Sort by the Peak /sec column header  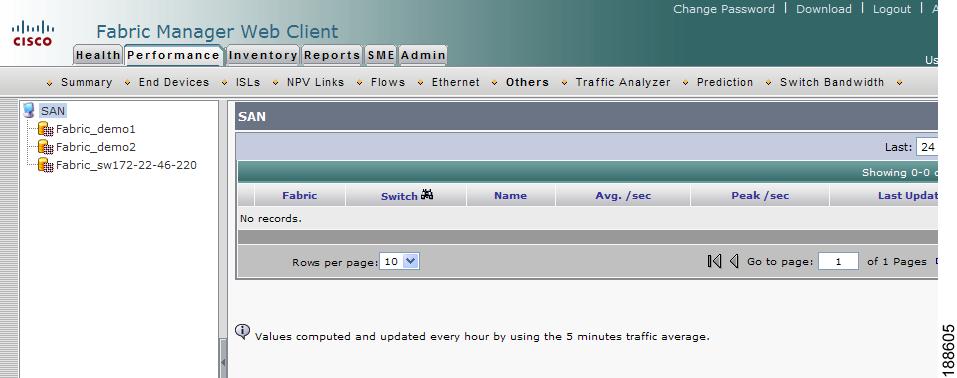760,195
